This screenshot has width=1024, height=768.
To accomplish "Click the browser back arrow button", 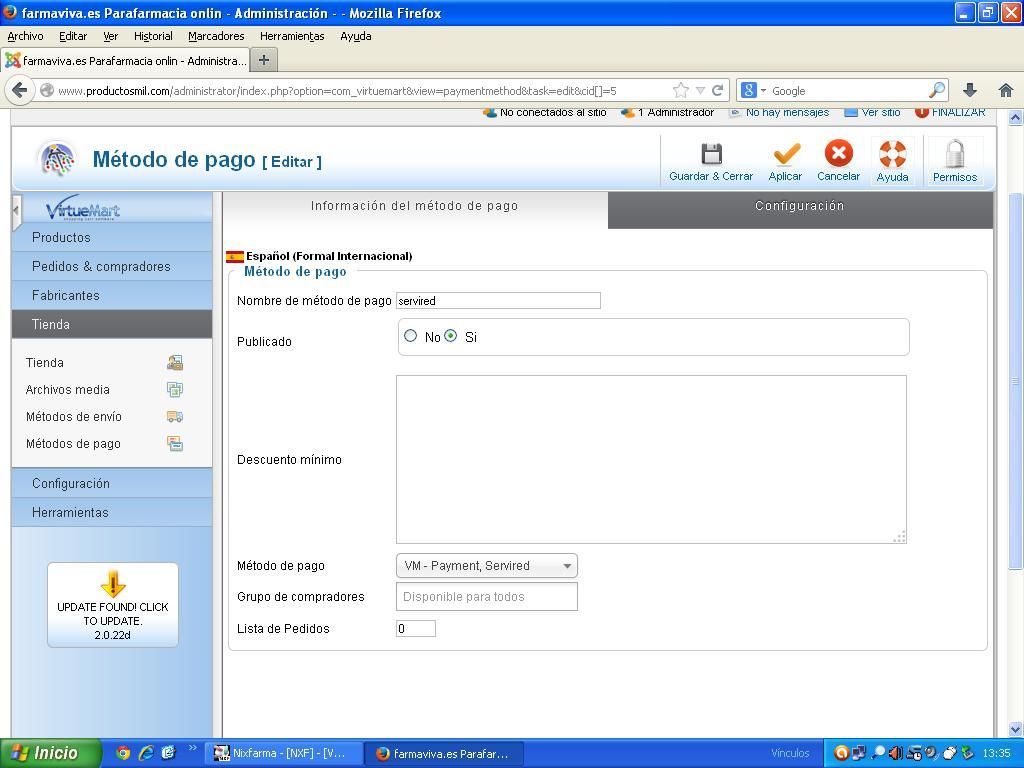I will tap(20, 90).
